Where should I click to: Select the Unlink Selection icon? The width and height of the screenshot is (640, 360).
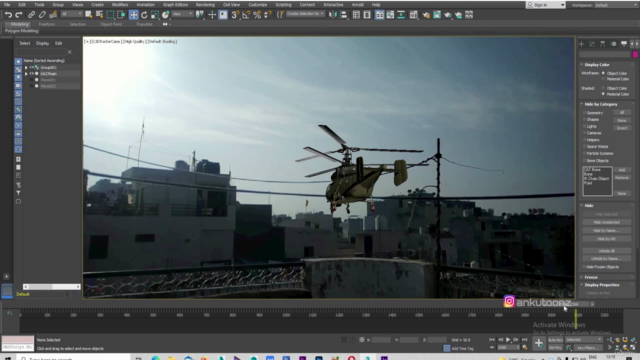click(x=42, y=15)
